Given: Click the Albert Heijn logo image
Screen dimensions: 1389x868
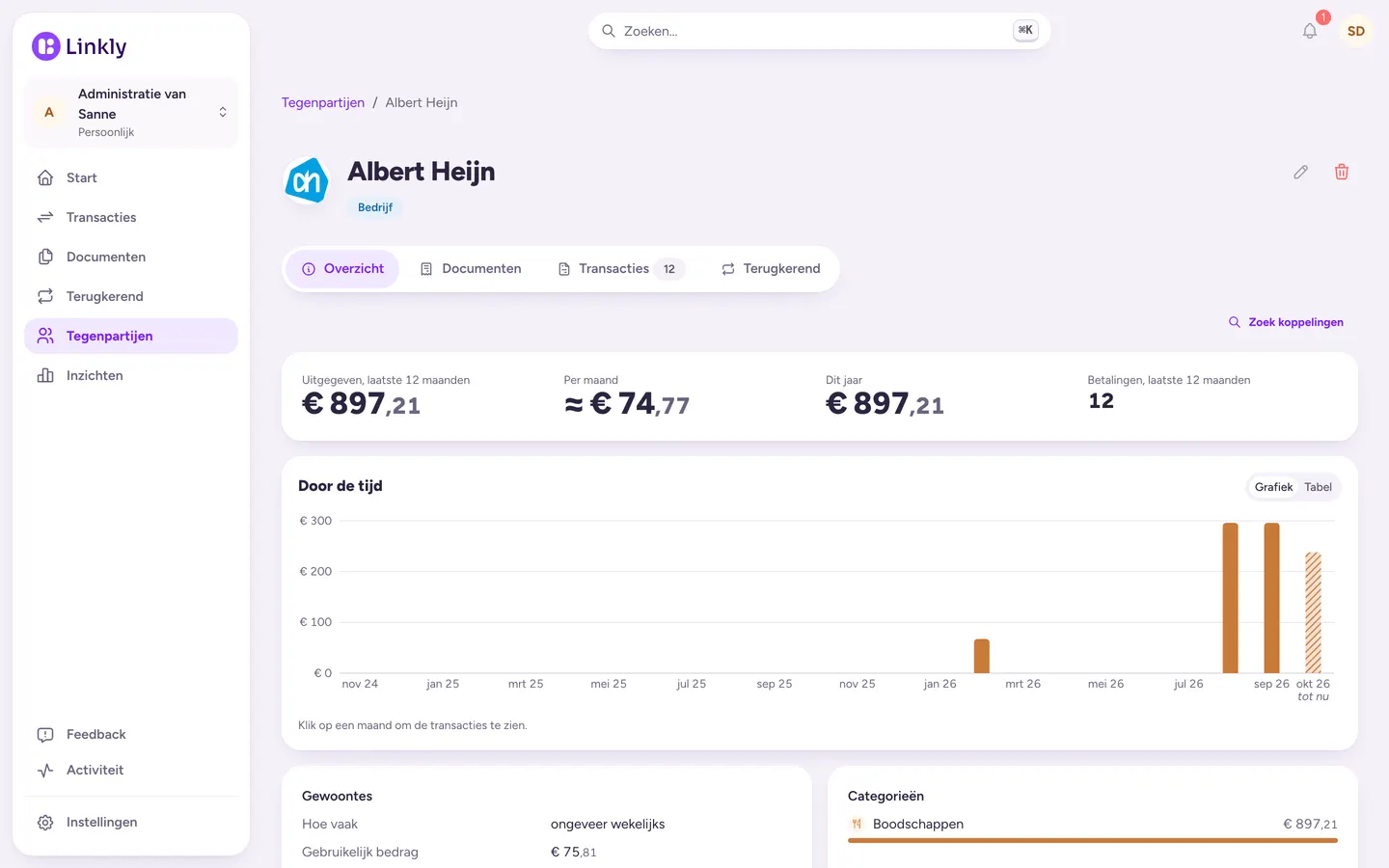Looking at the screenshot, I should pyautogui.click(x=307, y=180).
